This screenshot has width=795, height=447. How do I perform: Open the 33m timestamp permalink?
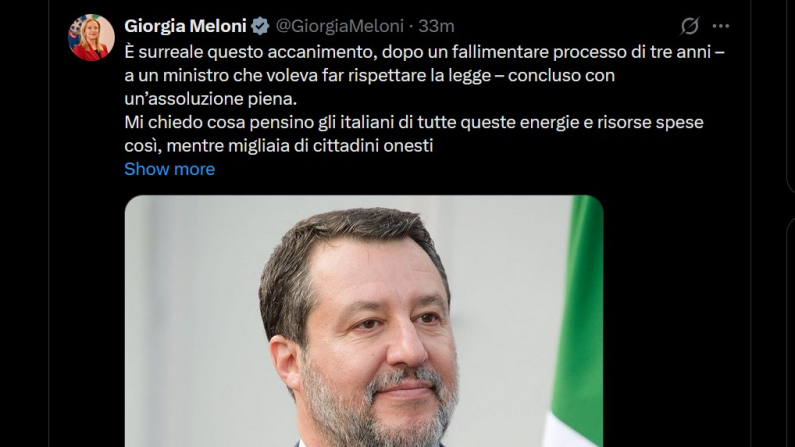[x=436, y=26]
